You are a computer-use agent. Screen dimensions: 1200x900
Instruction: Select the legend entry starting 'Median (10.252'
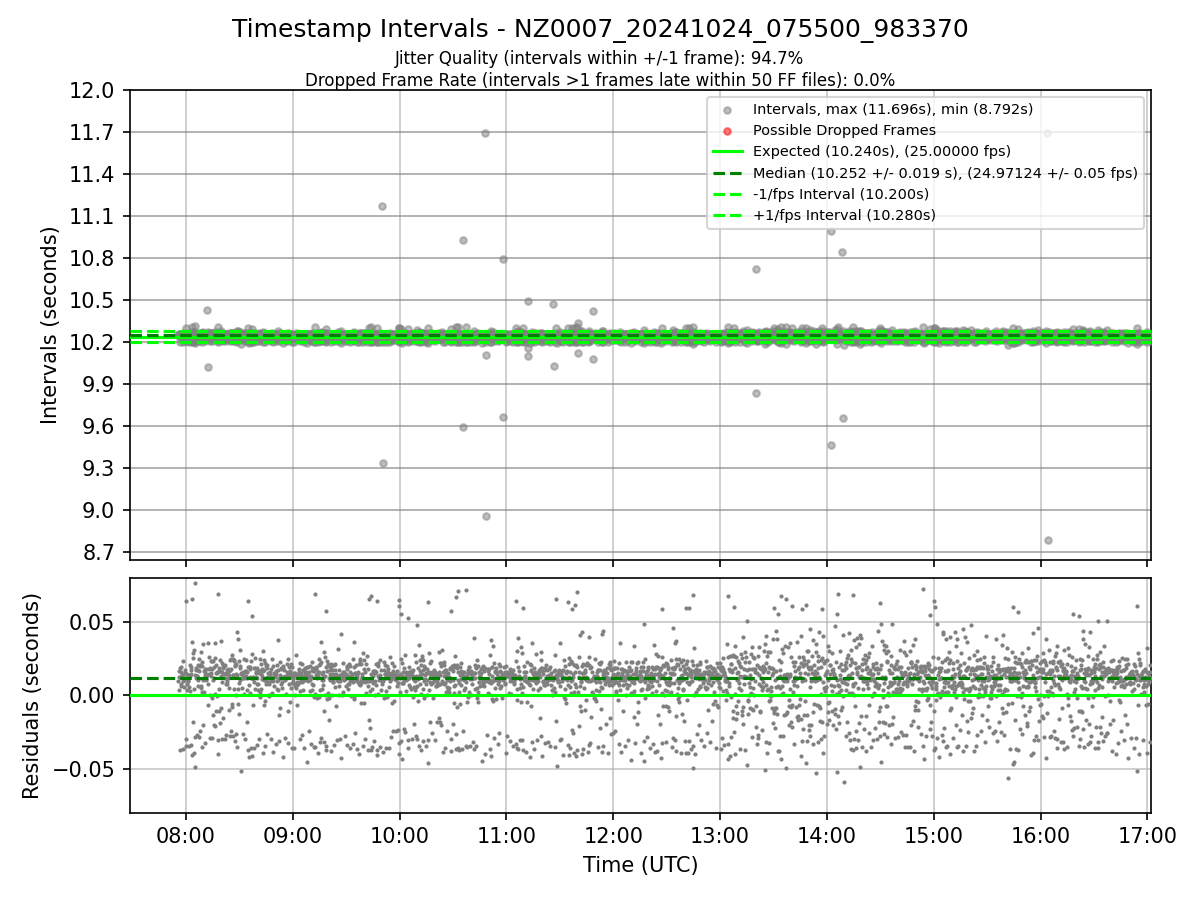pyautogui.click(x=945, y=173)
